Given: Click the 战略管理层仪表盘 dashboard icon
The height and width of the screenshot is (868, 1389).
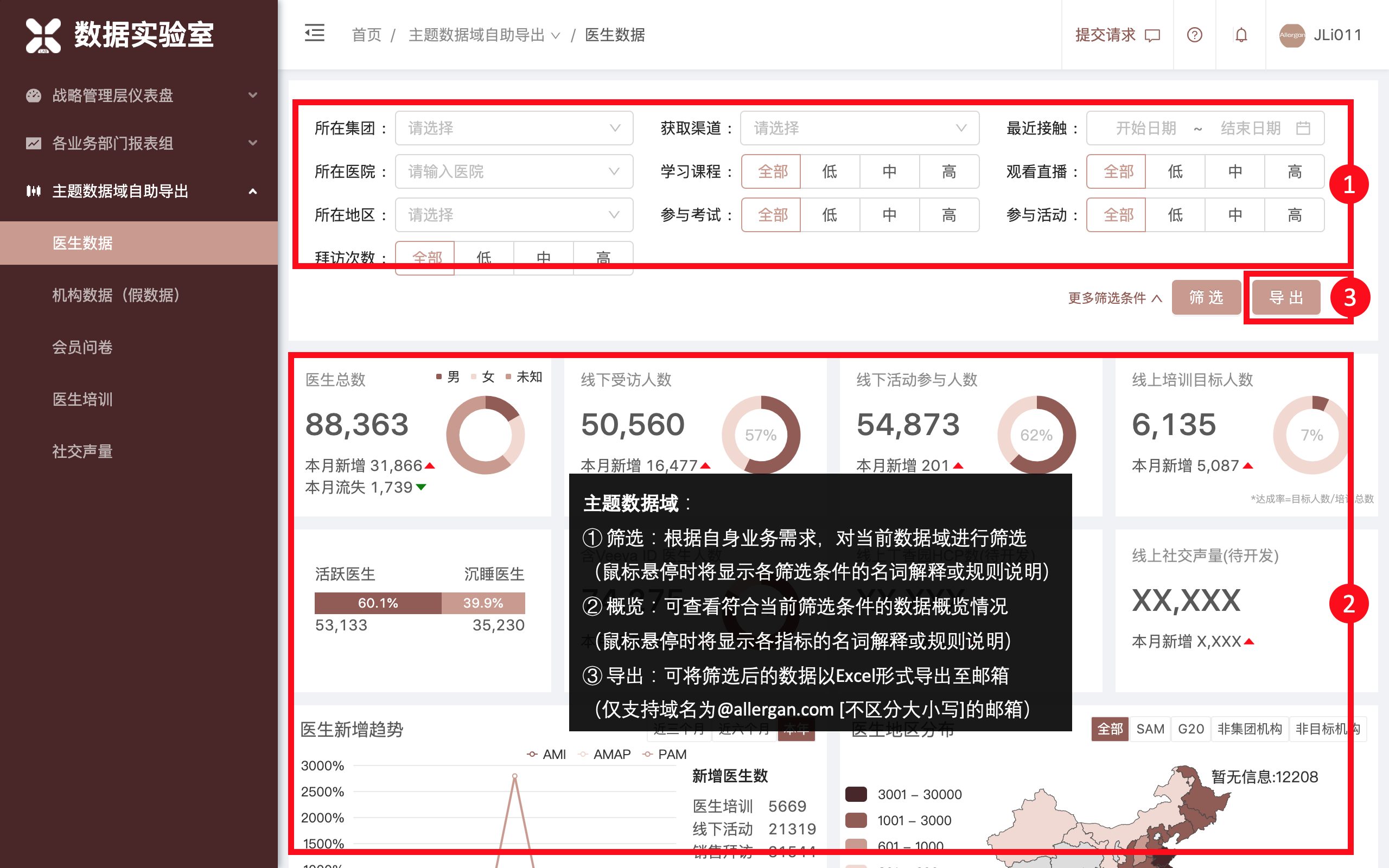Looking at the screenshot, I should 33,95.
